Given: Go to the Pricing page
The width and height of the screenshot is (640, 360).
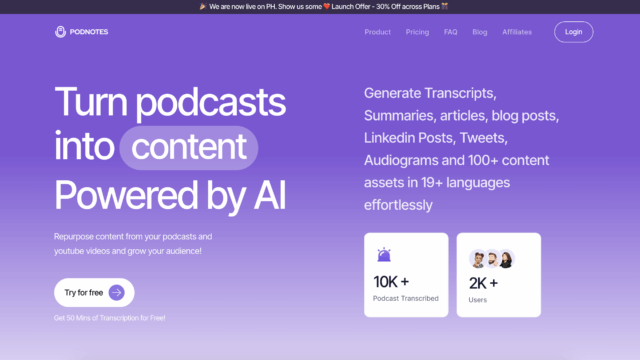Looking at the screenshot, I should pyautogui.click(x=417, y=32).
